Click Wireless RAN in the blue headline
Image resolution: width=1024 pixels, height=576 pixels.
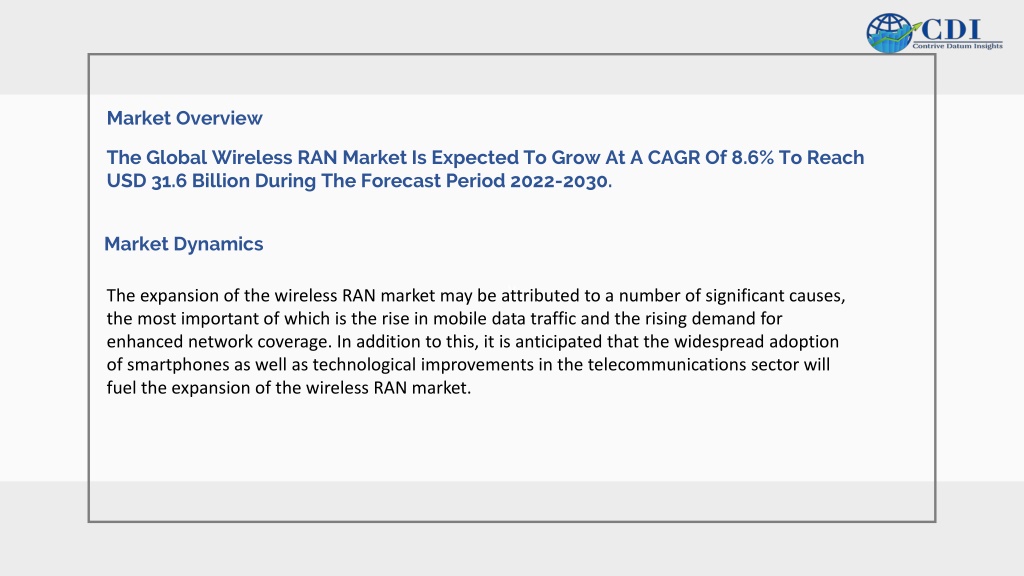274,157
